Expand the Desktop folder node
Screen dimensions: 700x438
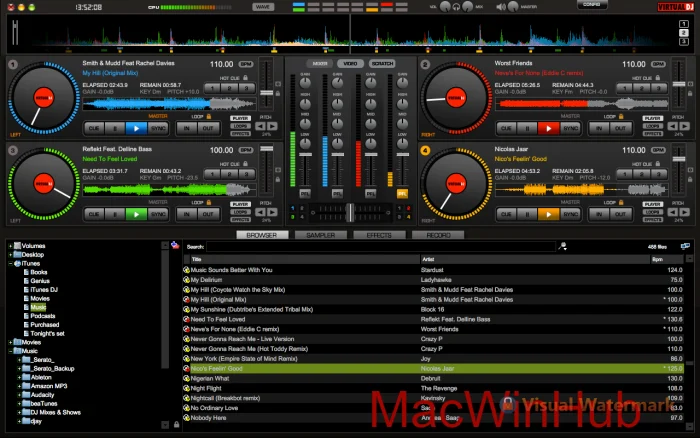coord(10,254)
